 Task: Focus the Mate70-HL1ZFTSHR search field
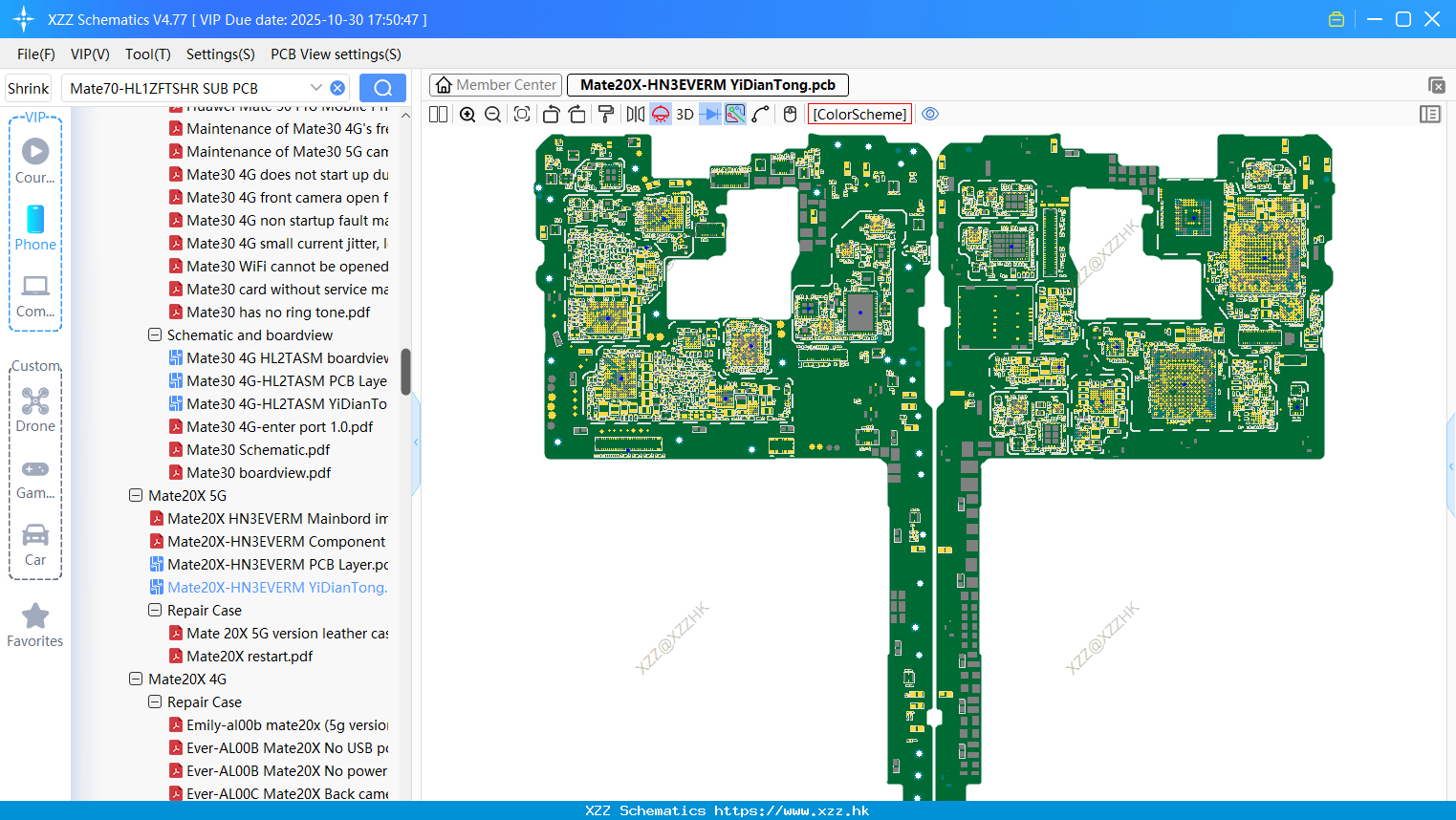[186, 88]
